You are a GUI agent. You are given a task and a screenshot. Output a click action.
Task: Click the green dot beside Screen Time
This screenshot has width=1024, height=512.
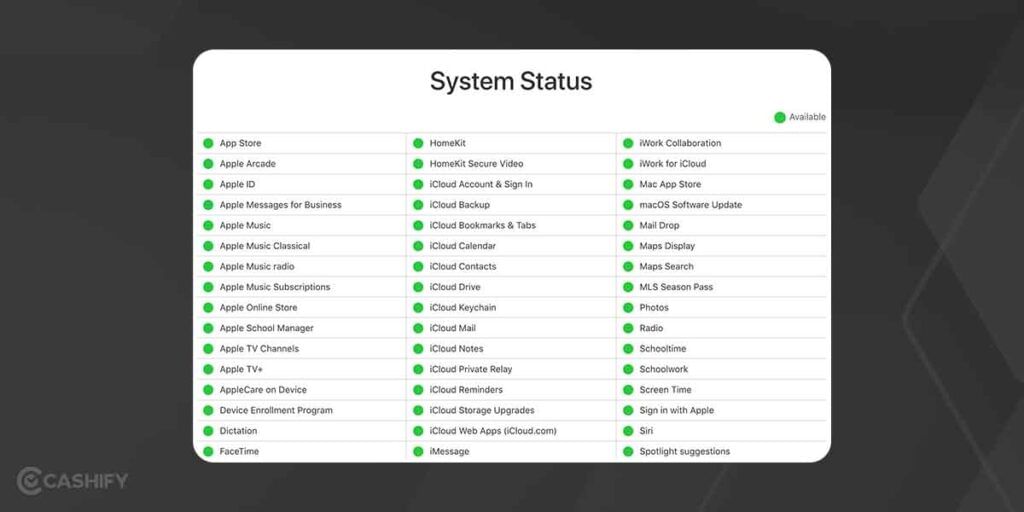pyautogui.click(x=628, y=390)
